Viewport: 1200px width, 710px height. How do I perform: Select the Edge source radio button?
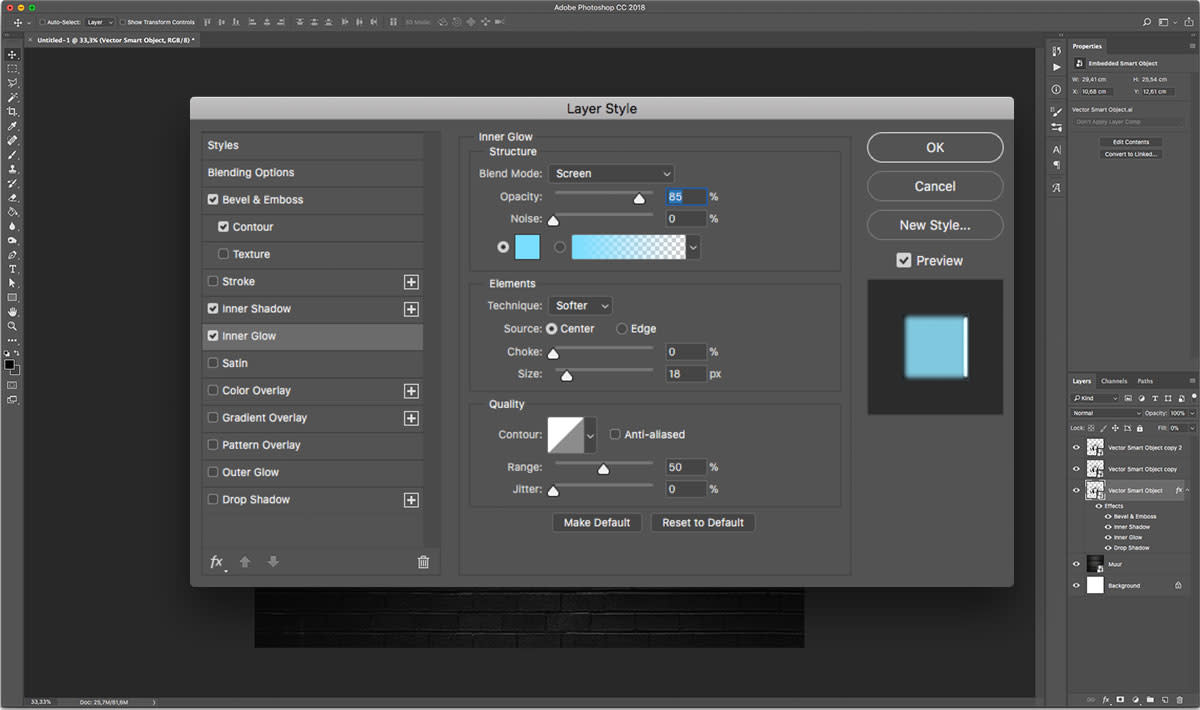622,329
